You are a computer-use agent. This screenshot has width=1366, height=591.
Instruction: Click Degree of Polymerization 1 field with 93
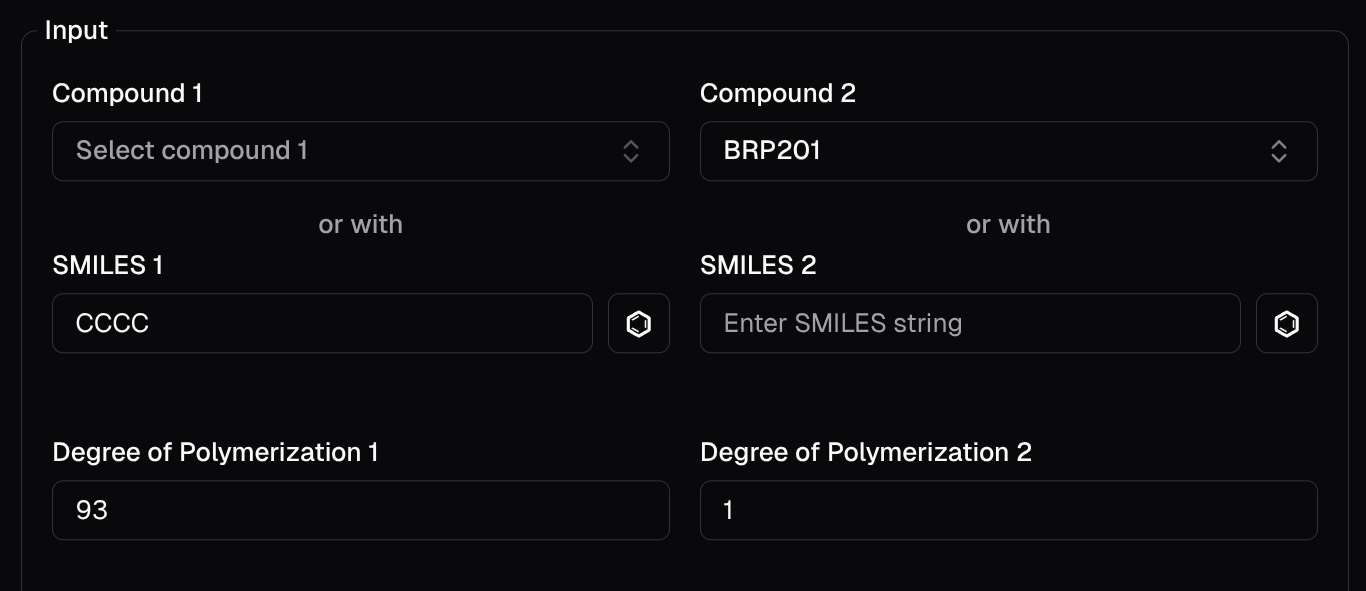(x=360, y=510)
